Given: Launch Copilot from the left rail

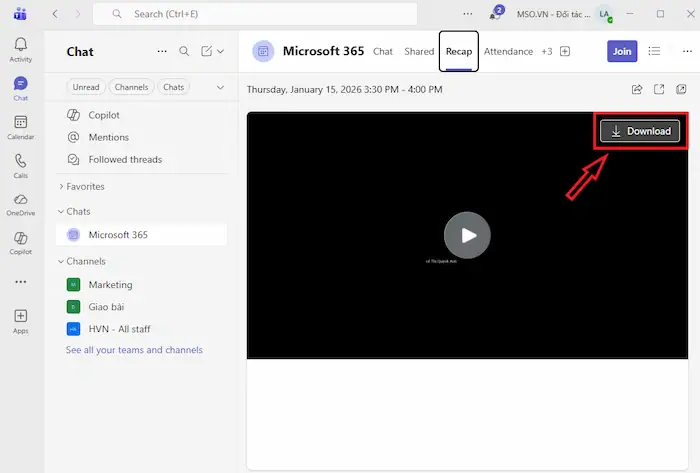Looking at the screenshot, I should (20, 243).
